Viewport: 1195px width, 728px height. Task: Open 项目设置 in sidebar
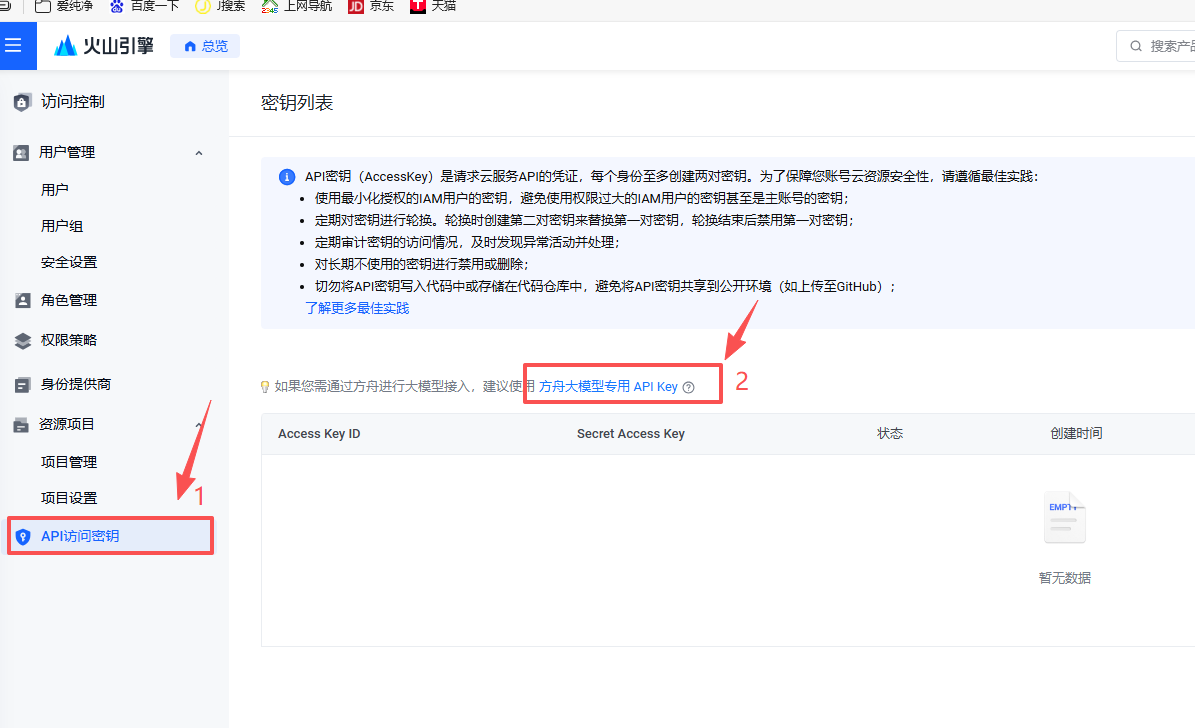[x=69, y=498]
